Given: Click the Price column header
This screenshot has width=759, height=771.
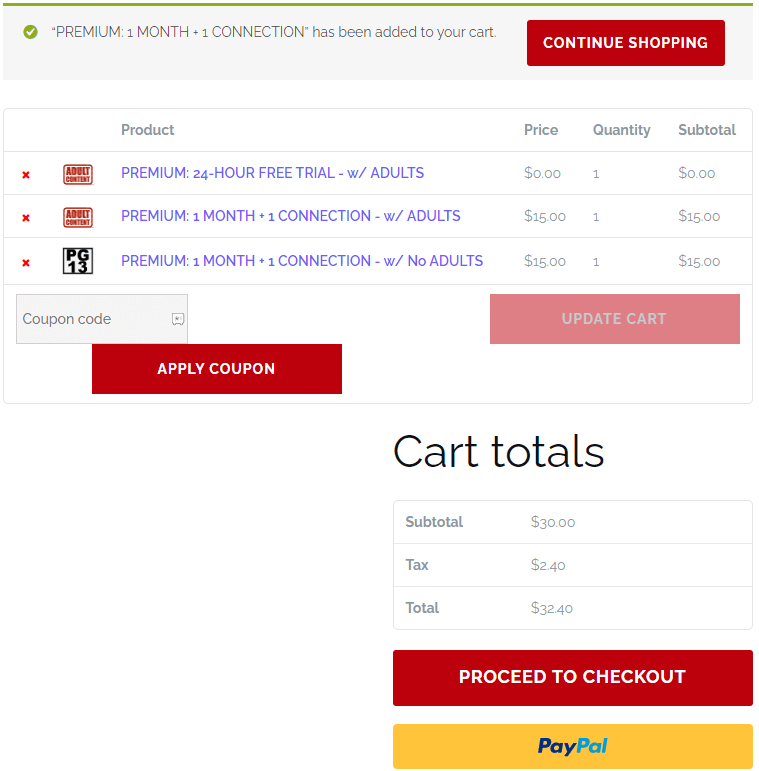Looking at the screenshot, I should 541,130.
